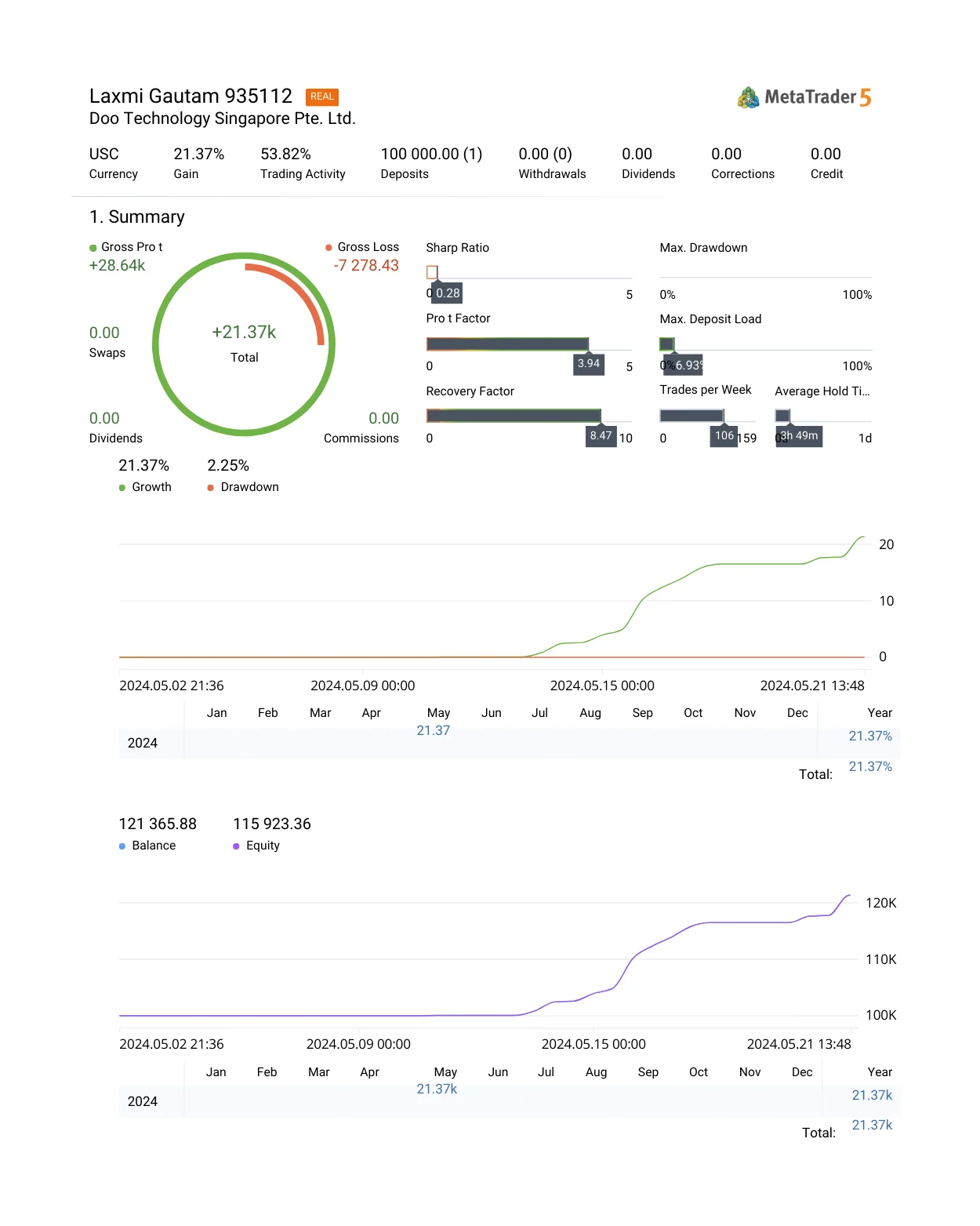Click the purple Equity legend dot
Screen dimensions: 980x1226
click(x=236, y=846)
